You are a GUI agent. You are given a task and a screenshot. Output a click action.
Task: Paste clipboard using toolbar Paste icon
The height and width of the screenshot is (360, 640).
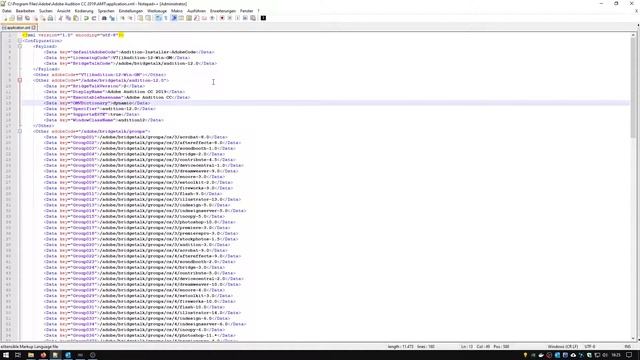point(76,18)
